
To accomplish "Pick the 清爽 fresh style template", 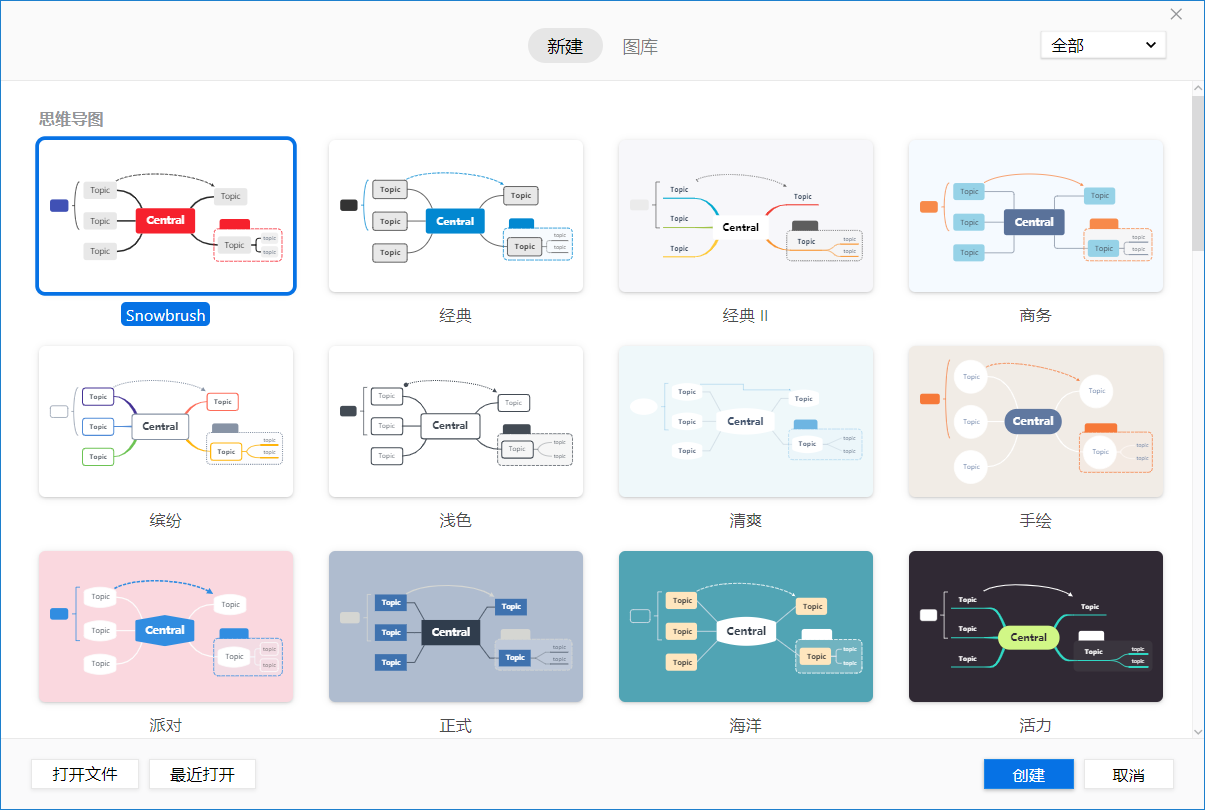I will [745, 421].
